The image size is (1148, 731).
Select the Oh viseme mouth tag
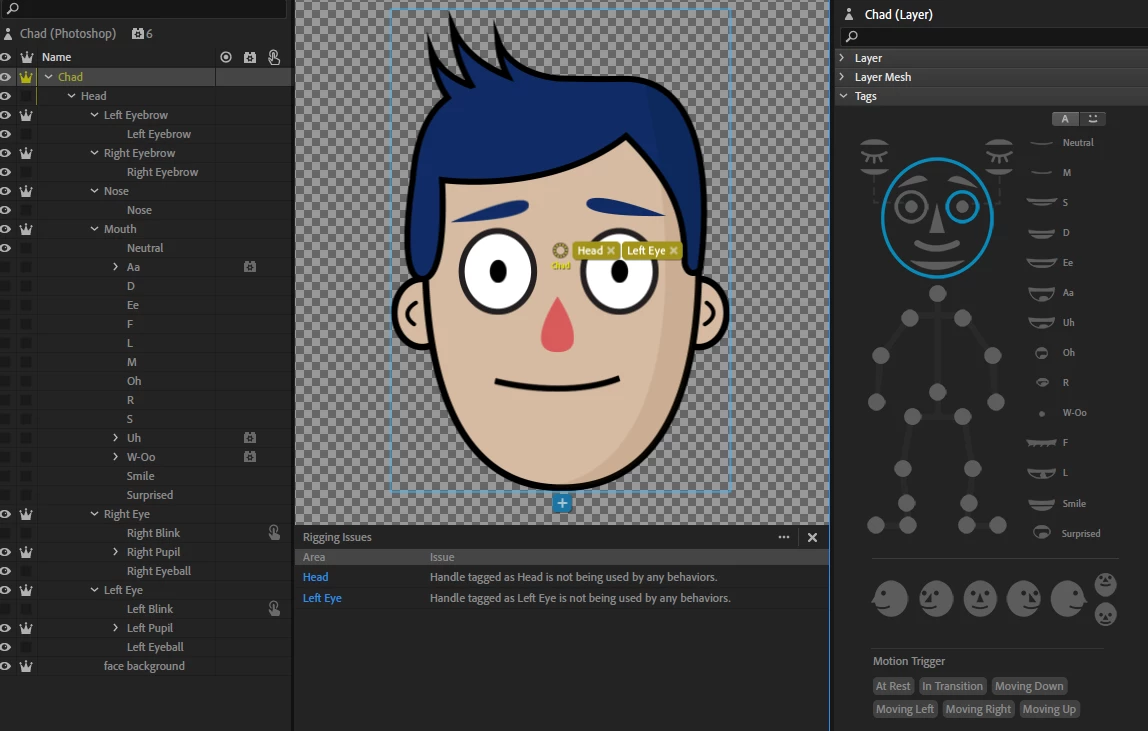1041,353
